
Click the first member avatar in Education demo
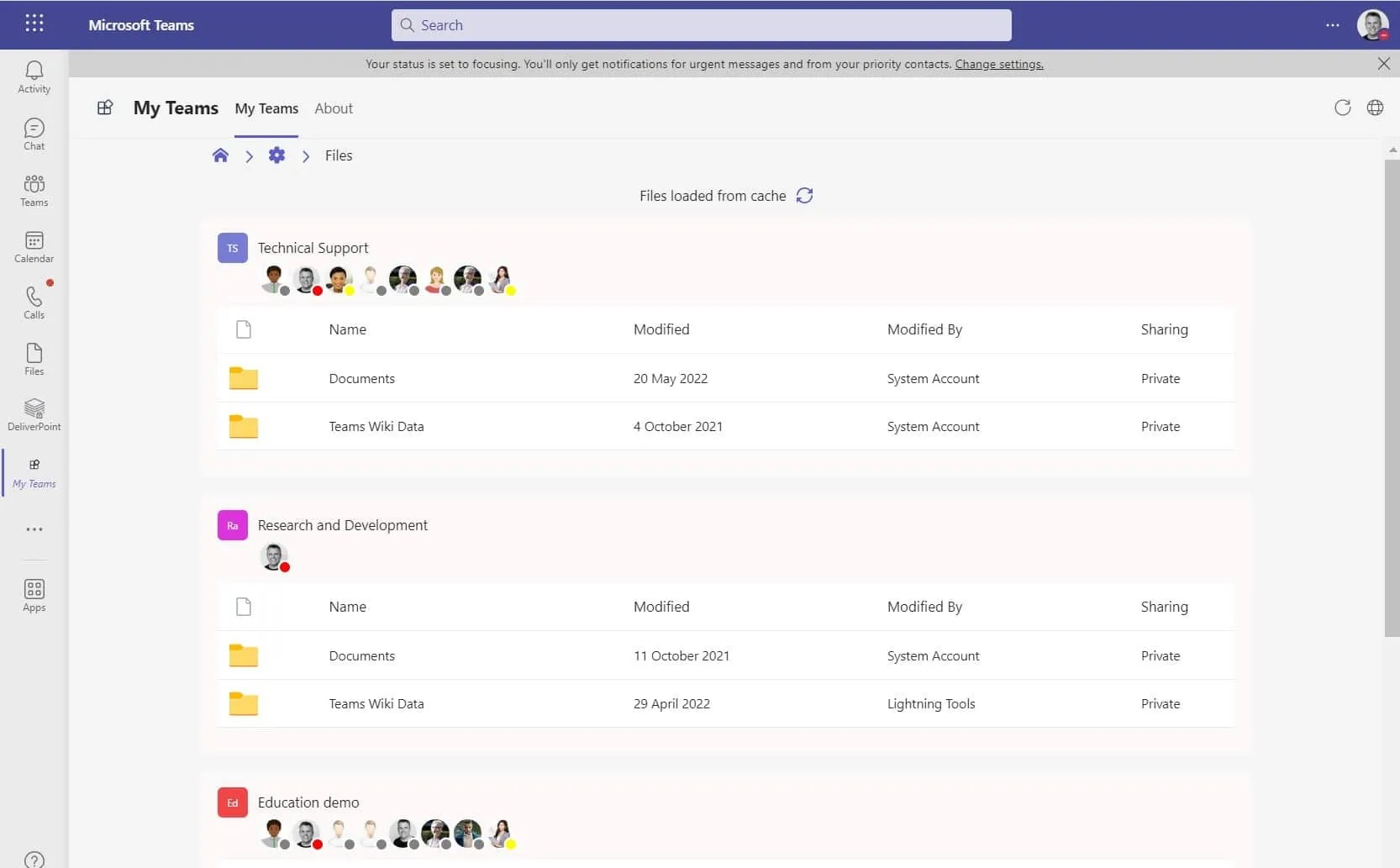(274, 834)
